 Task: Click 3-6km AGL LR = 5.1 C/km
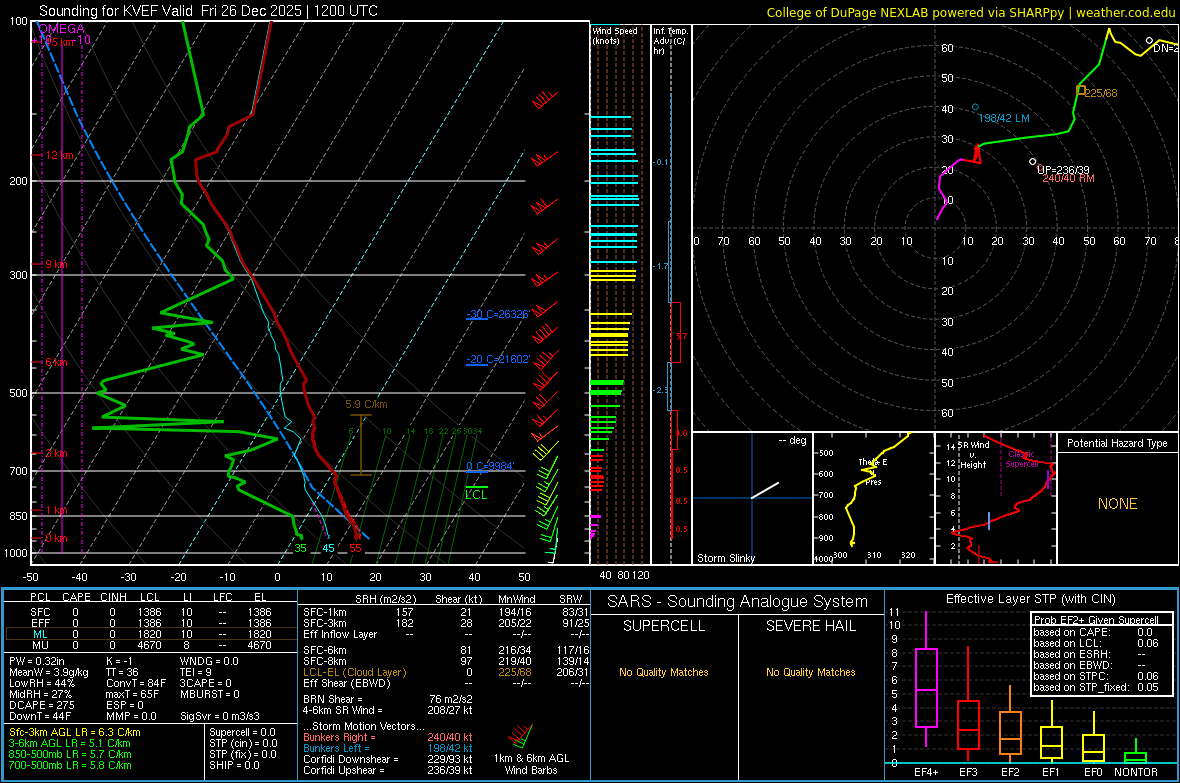[x=70, y=743]
